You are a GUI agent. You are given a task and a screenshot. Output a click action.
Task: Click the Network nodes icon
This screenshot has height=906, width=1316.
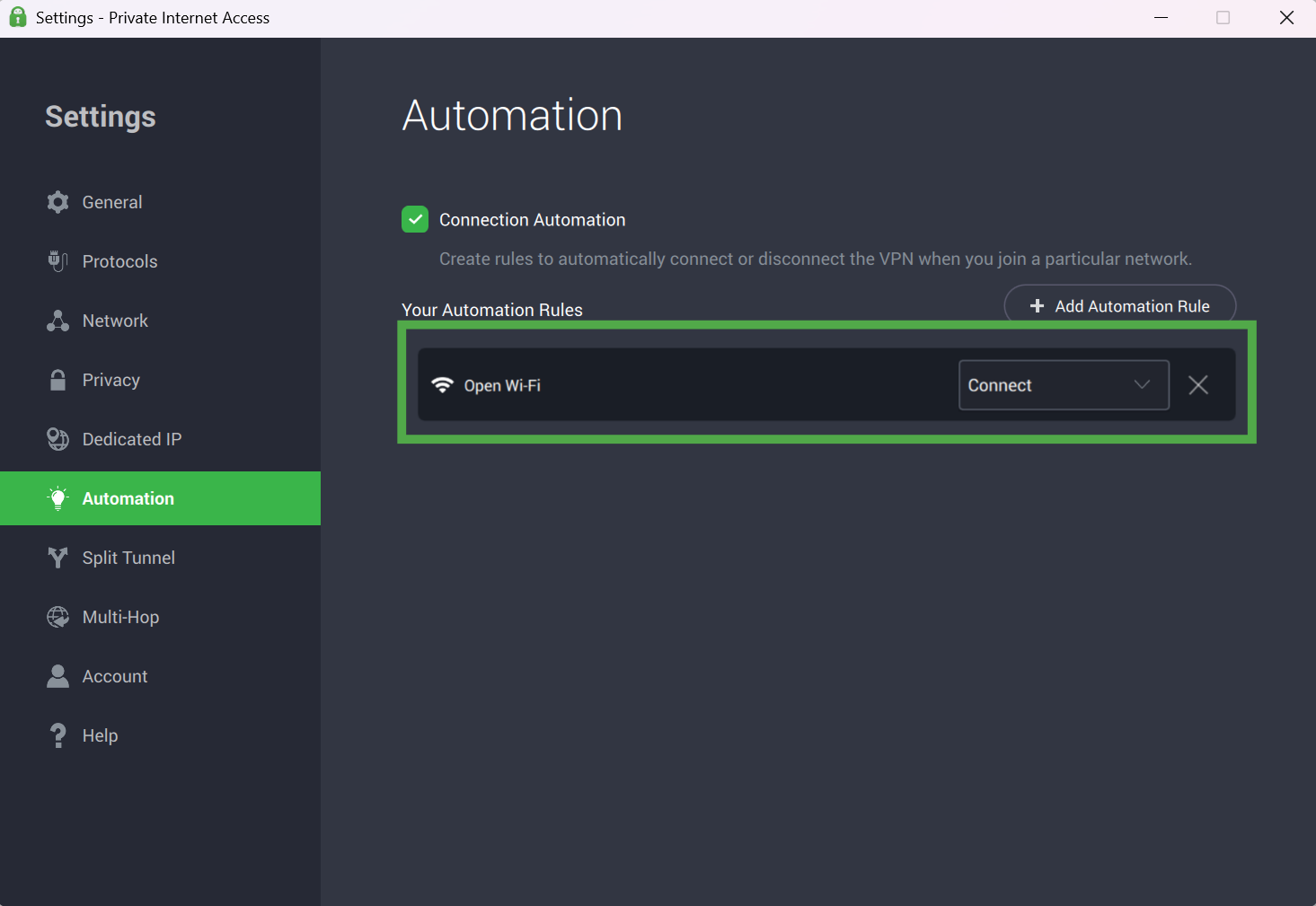pos(57,321)
